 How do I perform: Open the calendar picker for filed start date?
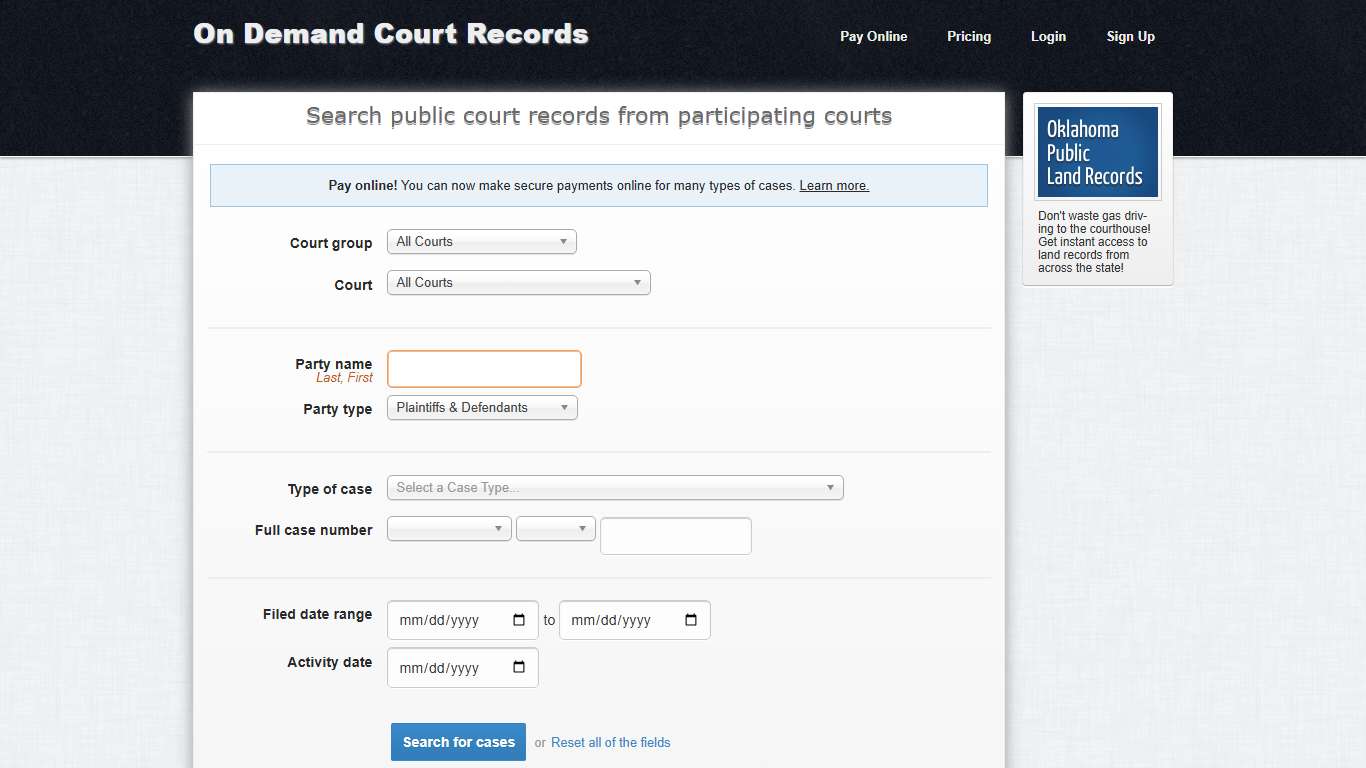(x=521, y=620)
